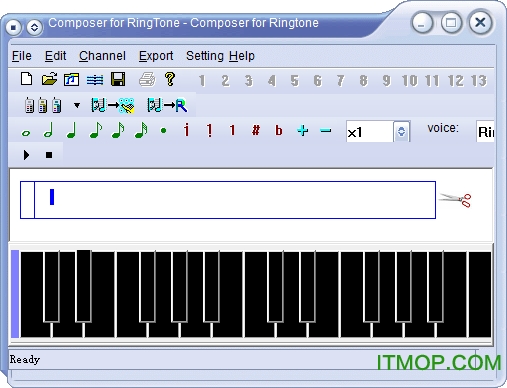Select channel number 7

coord(340,81)
